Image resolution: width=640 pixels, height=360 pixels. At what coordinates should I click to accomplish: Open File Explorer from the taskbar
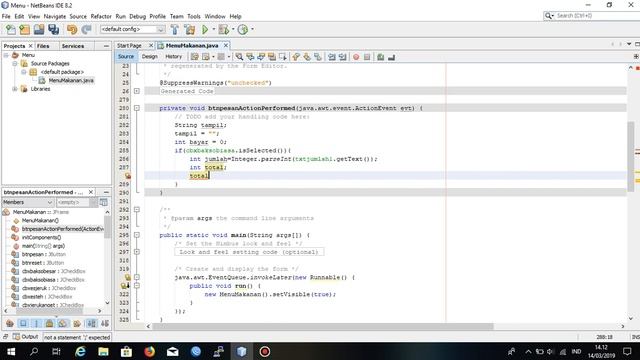pos(103,351)
